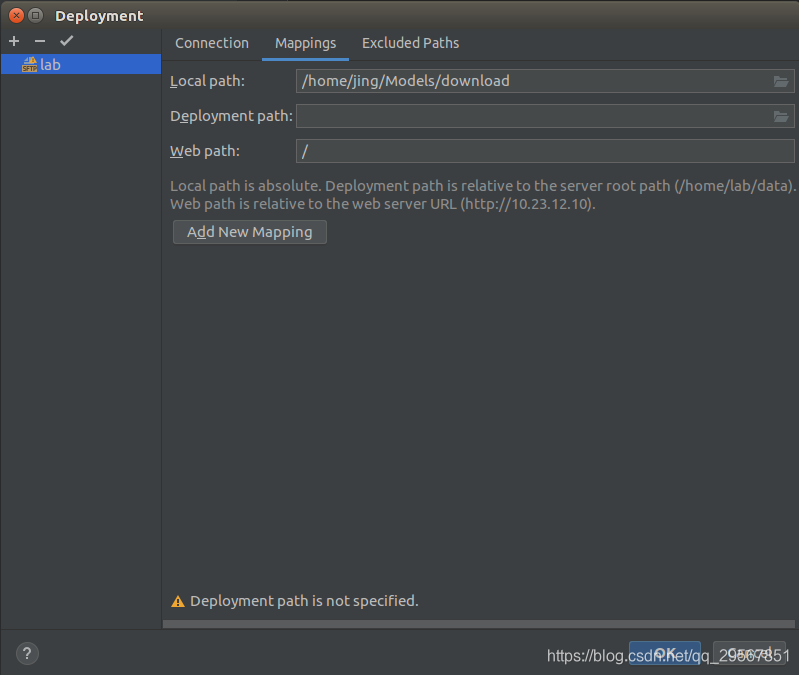Browse for Local path folder icon
Image resolution: width=799 pixels, height=675 pixels.
click(781, 82)
